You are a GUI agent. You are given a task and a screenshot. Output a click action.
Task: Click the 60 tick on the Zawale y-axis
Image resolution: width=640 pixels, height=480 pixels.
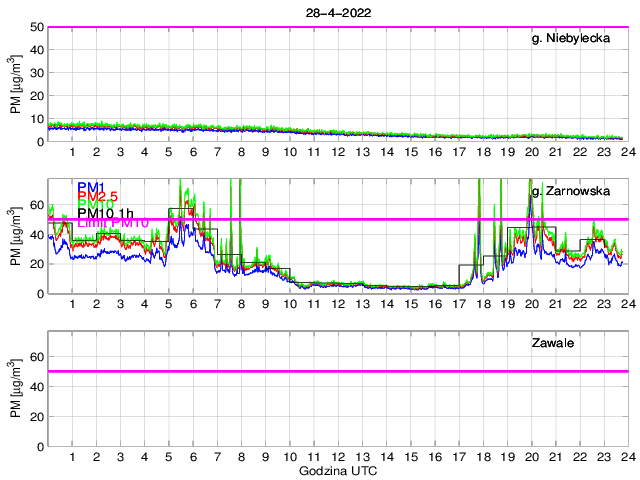click(x=35, y=357)
